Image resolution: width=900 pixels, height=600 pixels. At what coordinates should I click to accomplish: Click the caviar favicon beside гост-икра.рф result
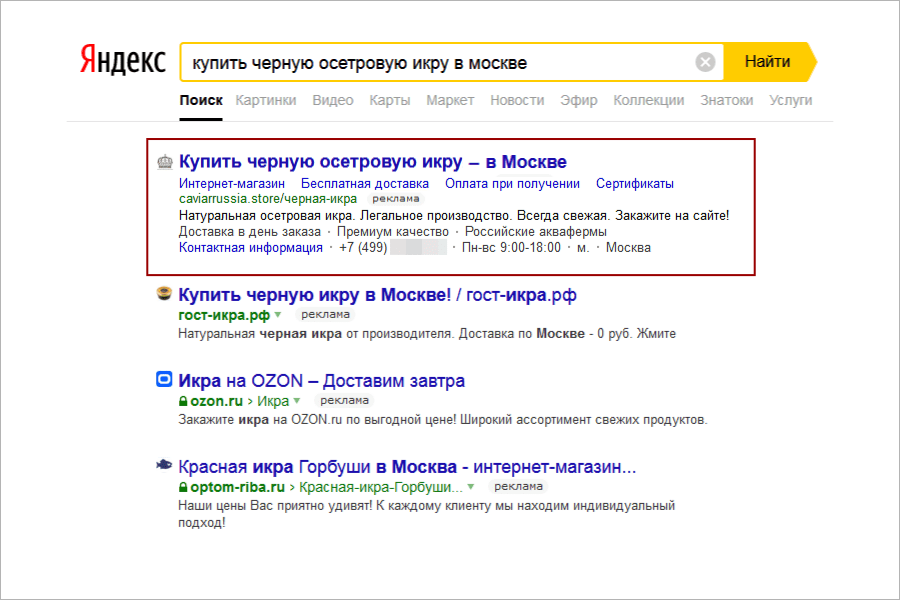pos(165,295)
